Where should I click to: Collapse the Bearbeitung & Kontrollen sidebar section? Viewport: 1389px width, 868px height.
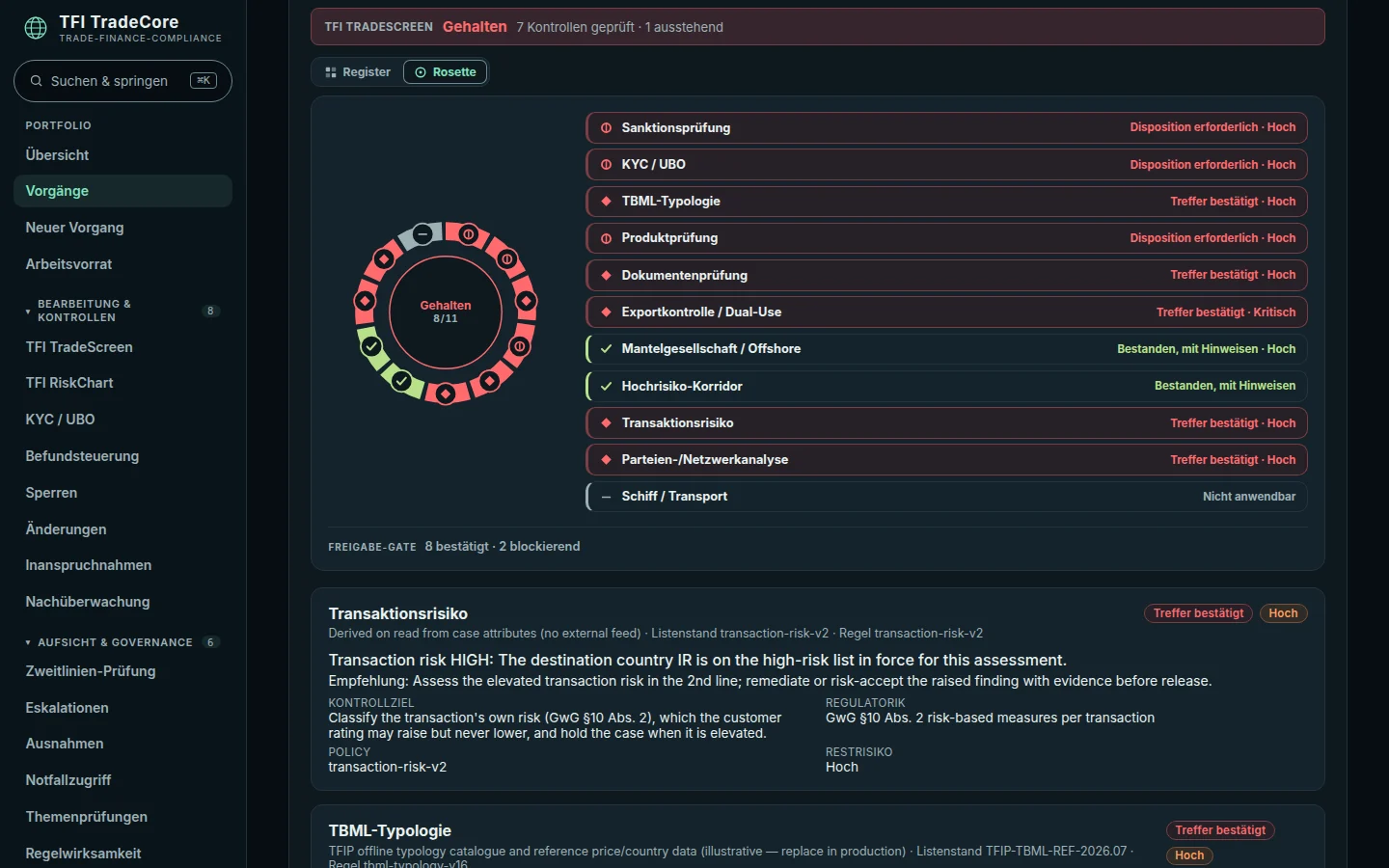click(x=123, y=311)
